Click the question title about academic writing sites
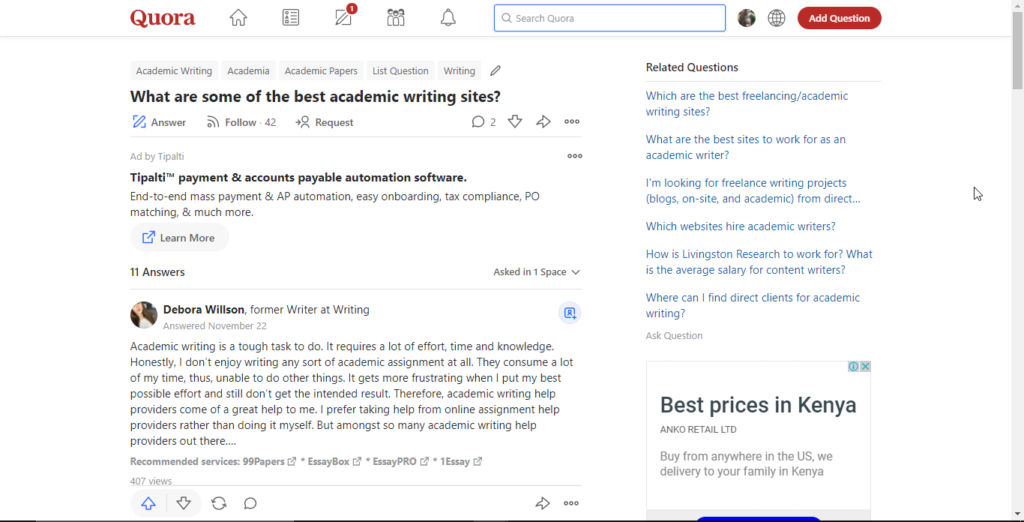 315,97
